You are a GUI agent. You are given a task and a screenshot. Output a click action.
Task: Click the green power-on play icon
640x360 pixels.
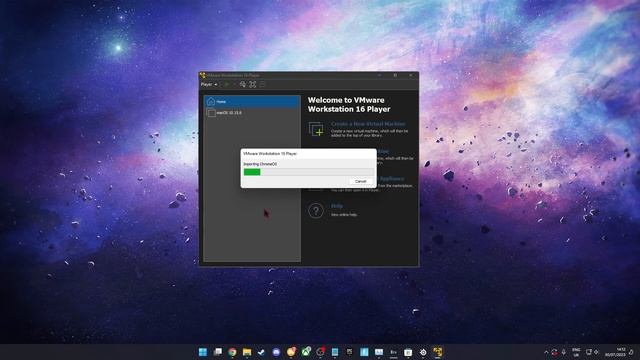click(x=227, y=84)
